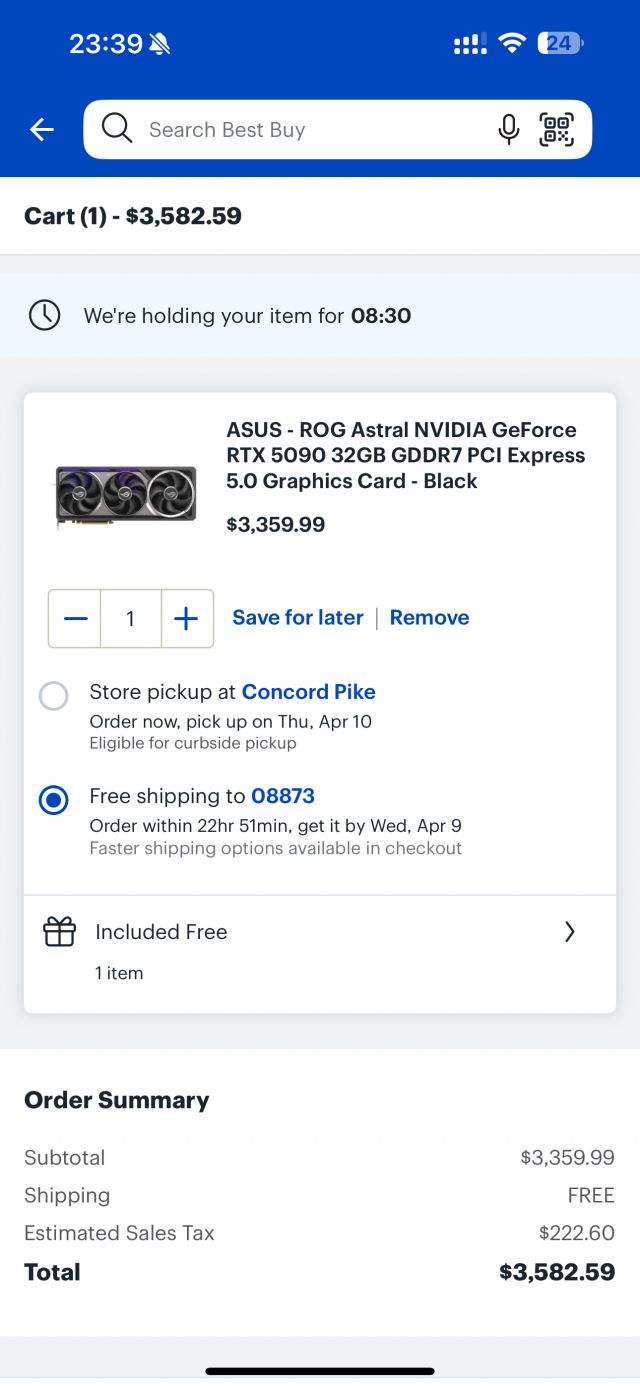Select Free shipping radio option
The height and width of the screenshot is (1387, 640).
coord(54,800)
